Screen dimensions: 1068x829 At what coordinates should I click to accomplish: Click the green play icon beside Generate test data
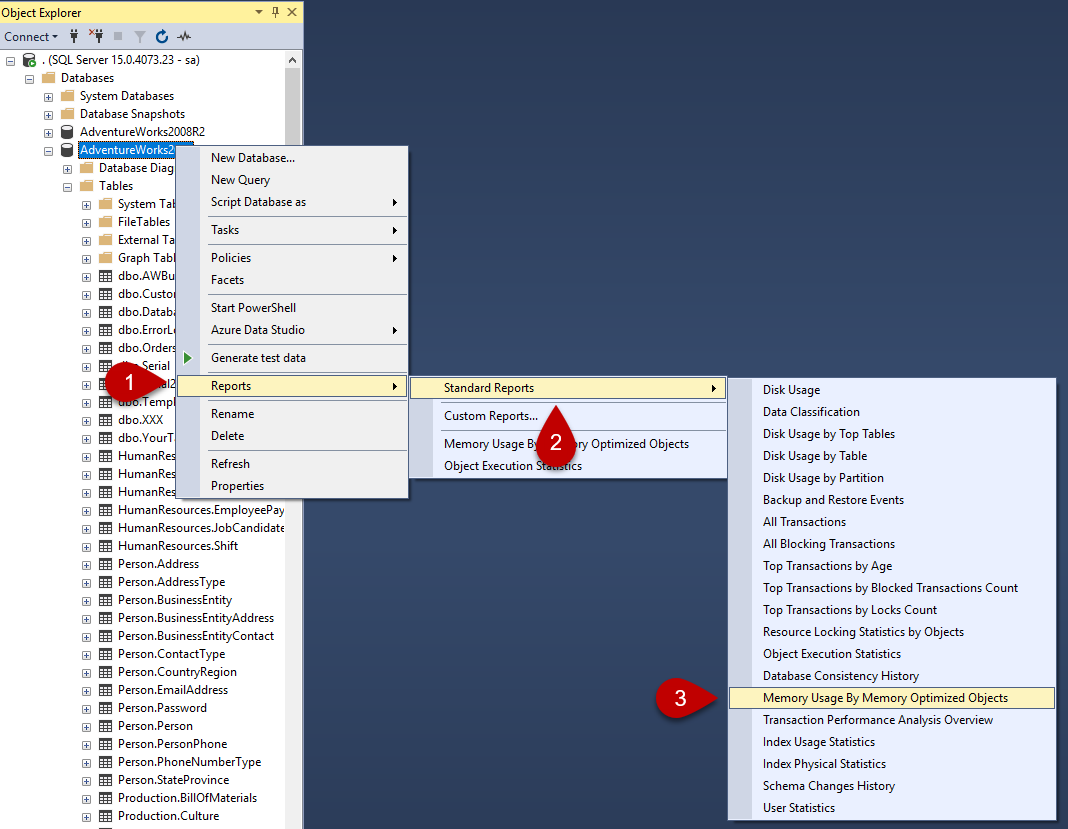click(x=187, y=358)
